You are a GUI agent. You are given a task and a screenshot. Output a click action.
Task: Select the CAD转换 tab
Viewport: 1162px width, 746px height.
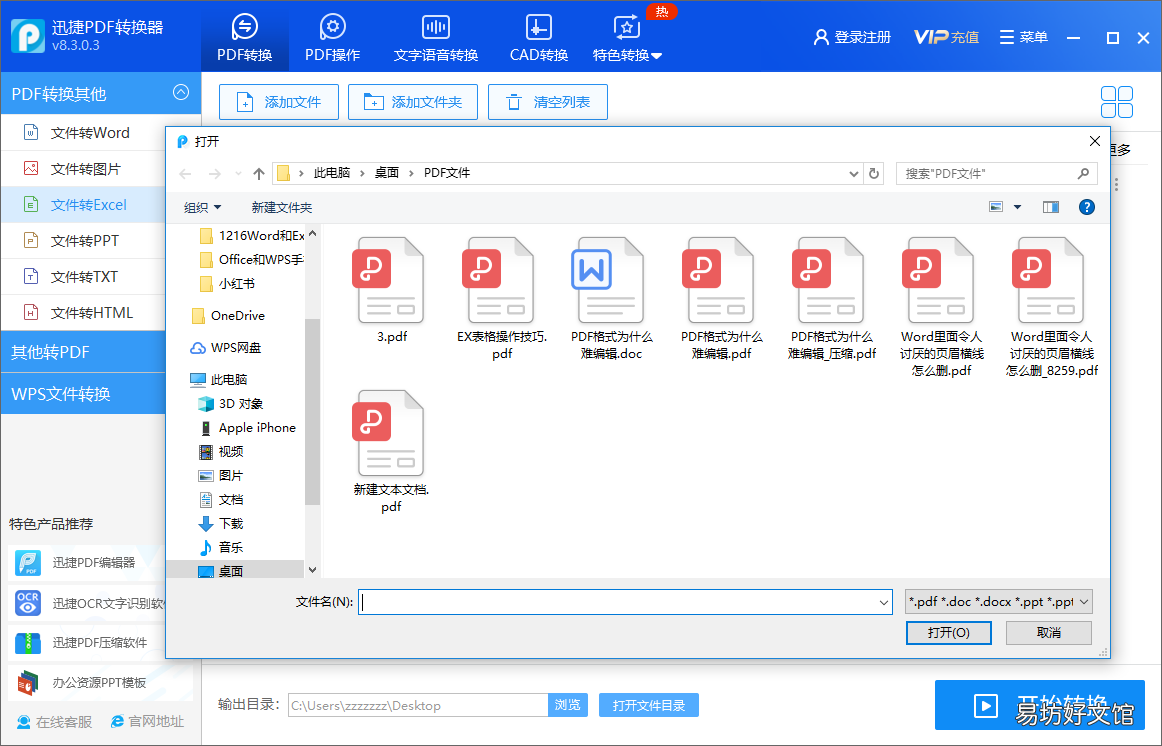pyautogui.click(x=539, y=37)
